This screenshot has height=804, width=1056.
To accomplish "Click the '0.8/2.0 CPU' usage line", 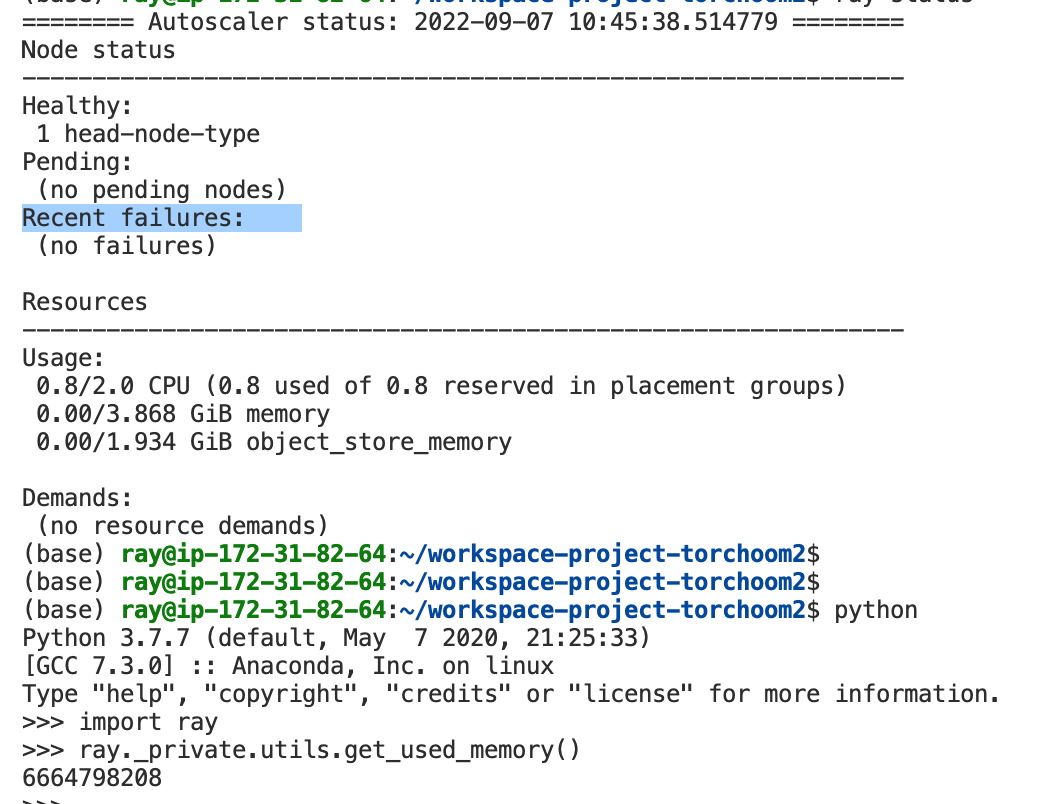I will pos(441,387).
